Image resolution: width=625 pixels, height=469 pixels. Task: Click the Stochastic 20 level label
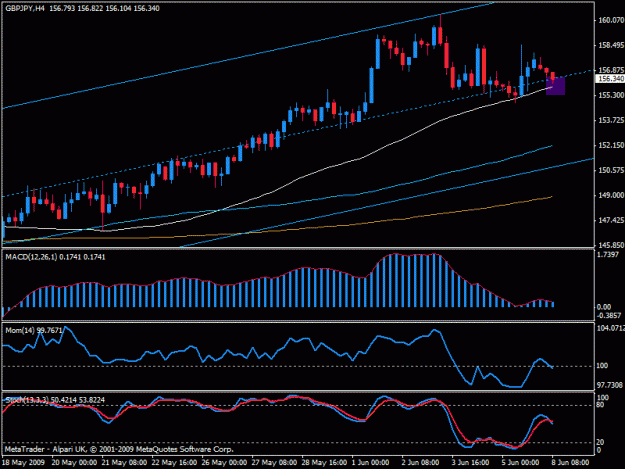600,442
